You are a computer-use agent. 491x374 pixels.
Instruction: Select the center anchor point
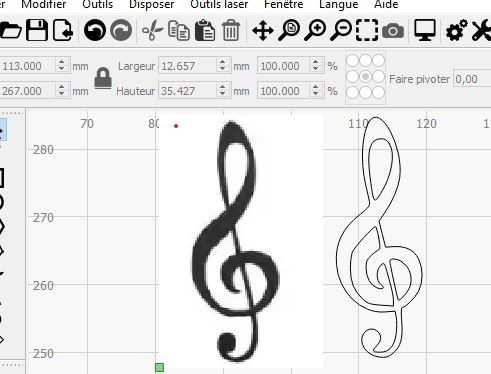(365, 77)
